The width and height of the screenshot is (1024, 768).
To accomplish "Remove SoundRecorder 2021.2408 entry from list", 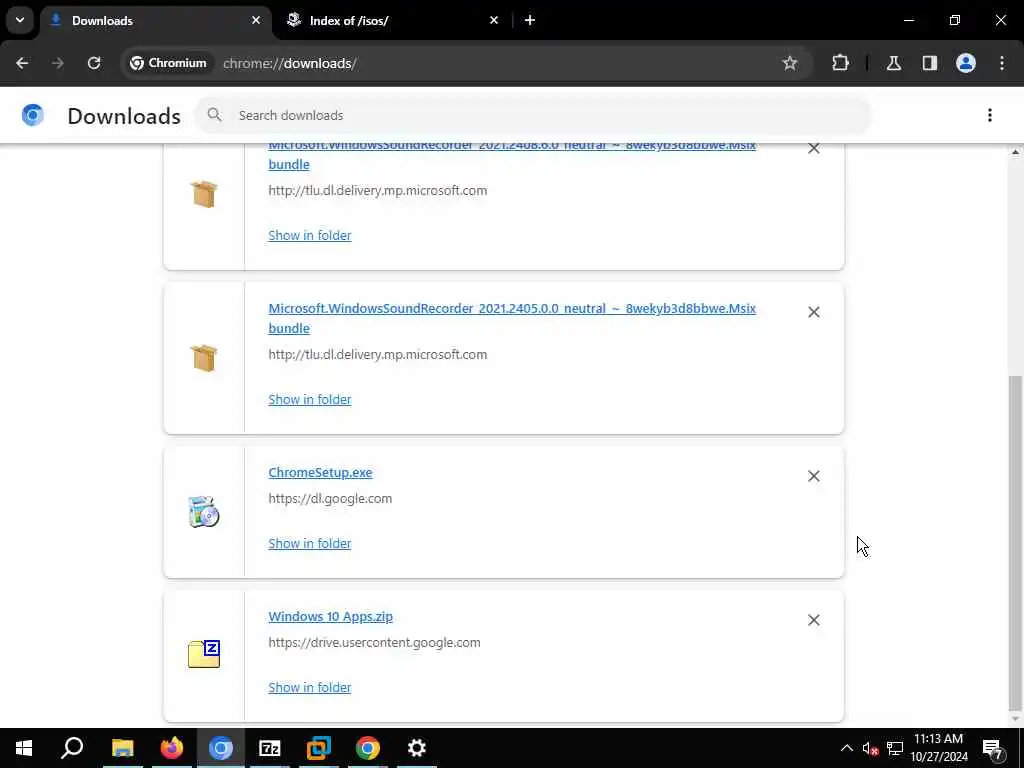I will point(814,149).
